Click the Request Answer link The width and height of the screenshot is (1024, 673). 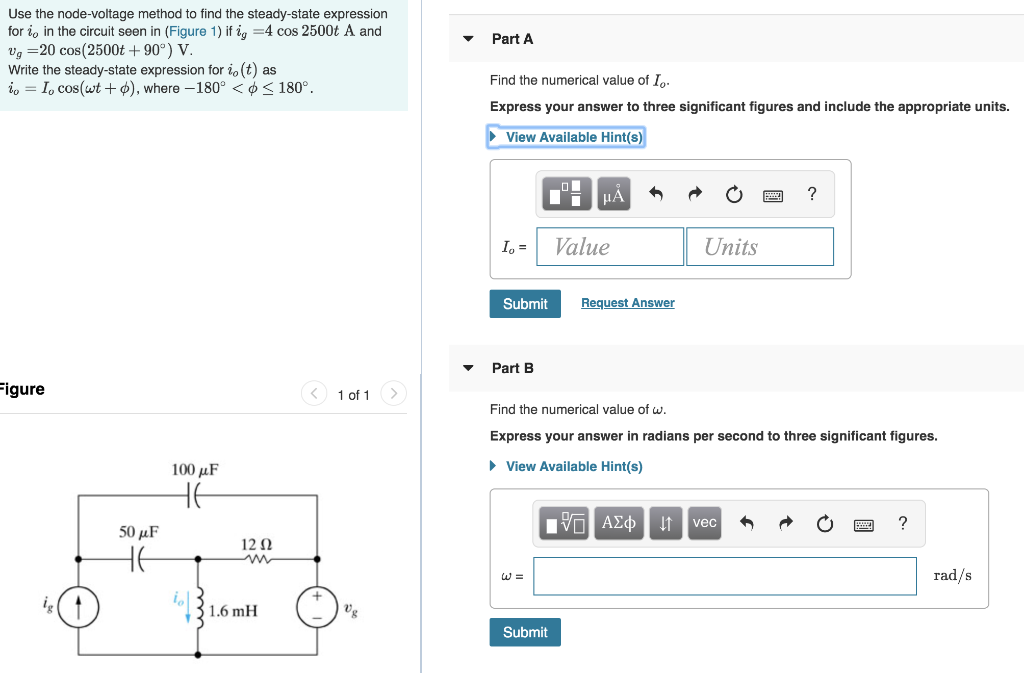point(627,302)
